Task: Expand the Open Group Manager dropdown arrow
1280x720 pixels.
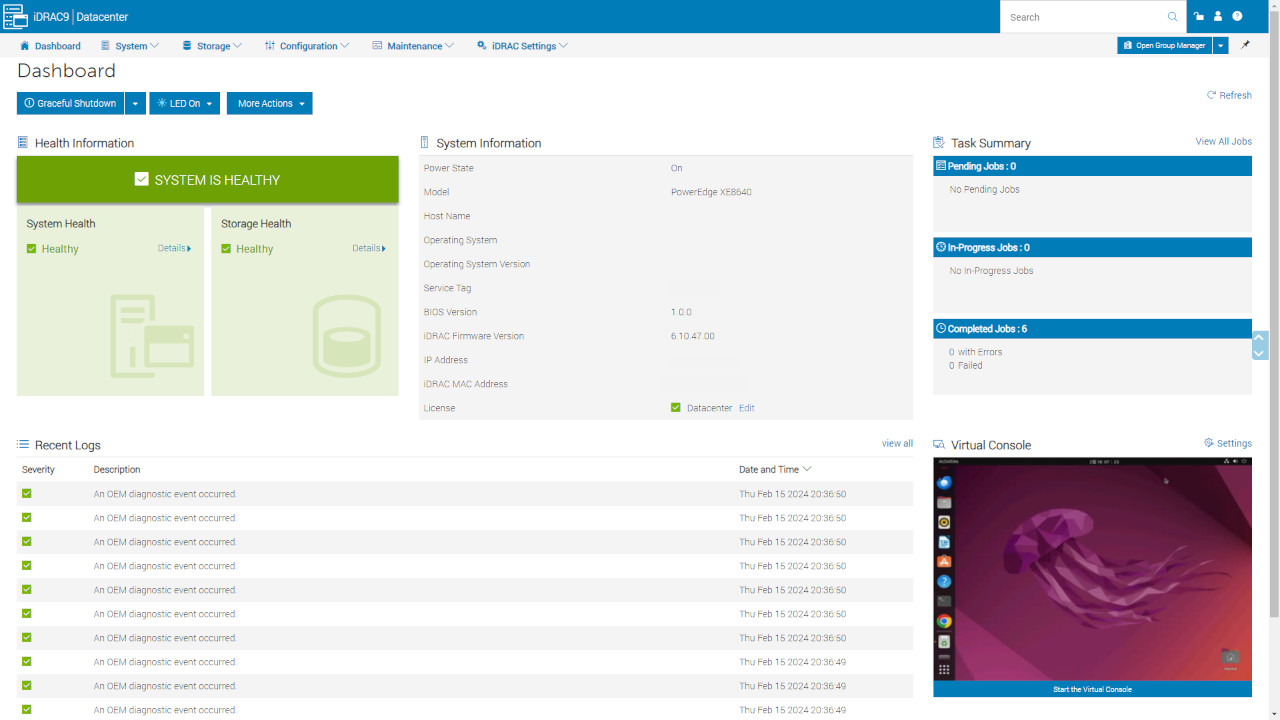Action: [x=1221, y=46]
